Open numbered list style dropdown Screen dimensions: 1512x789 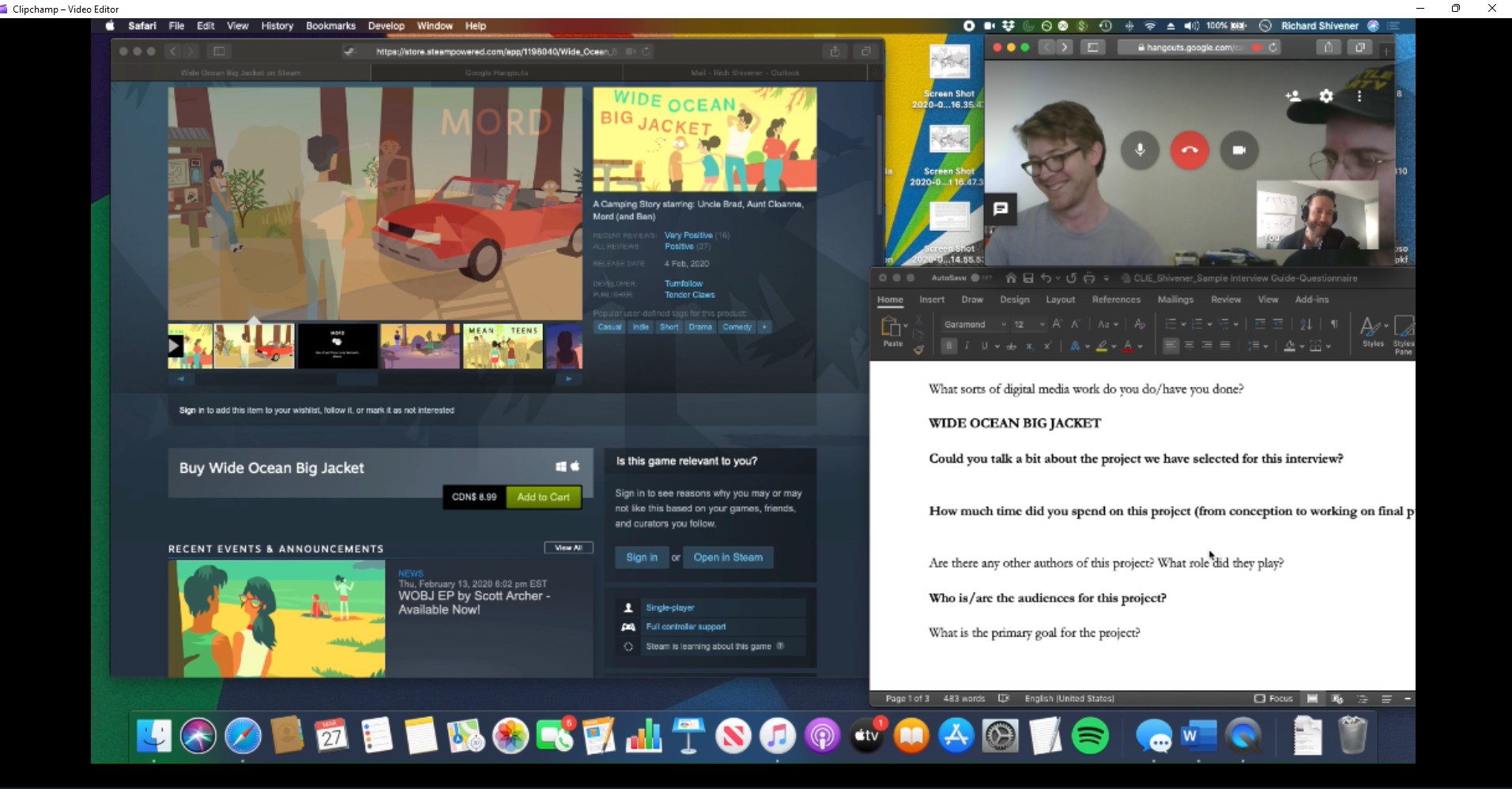click(1209, 324)
